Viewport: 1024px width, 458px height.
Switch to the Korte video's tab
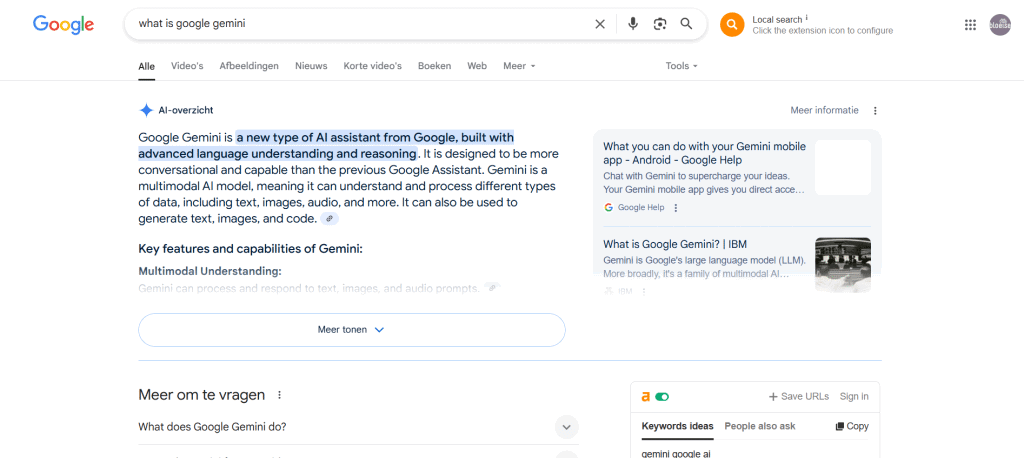pos(372,66)
